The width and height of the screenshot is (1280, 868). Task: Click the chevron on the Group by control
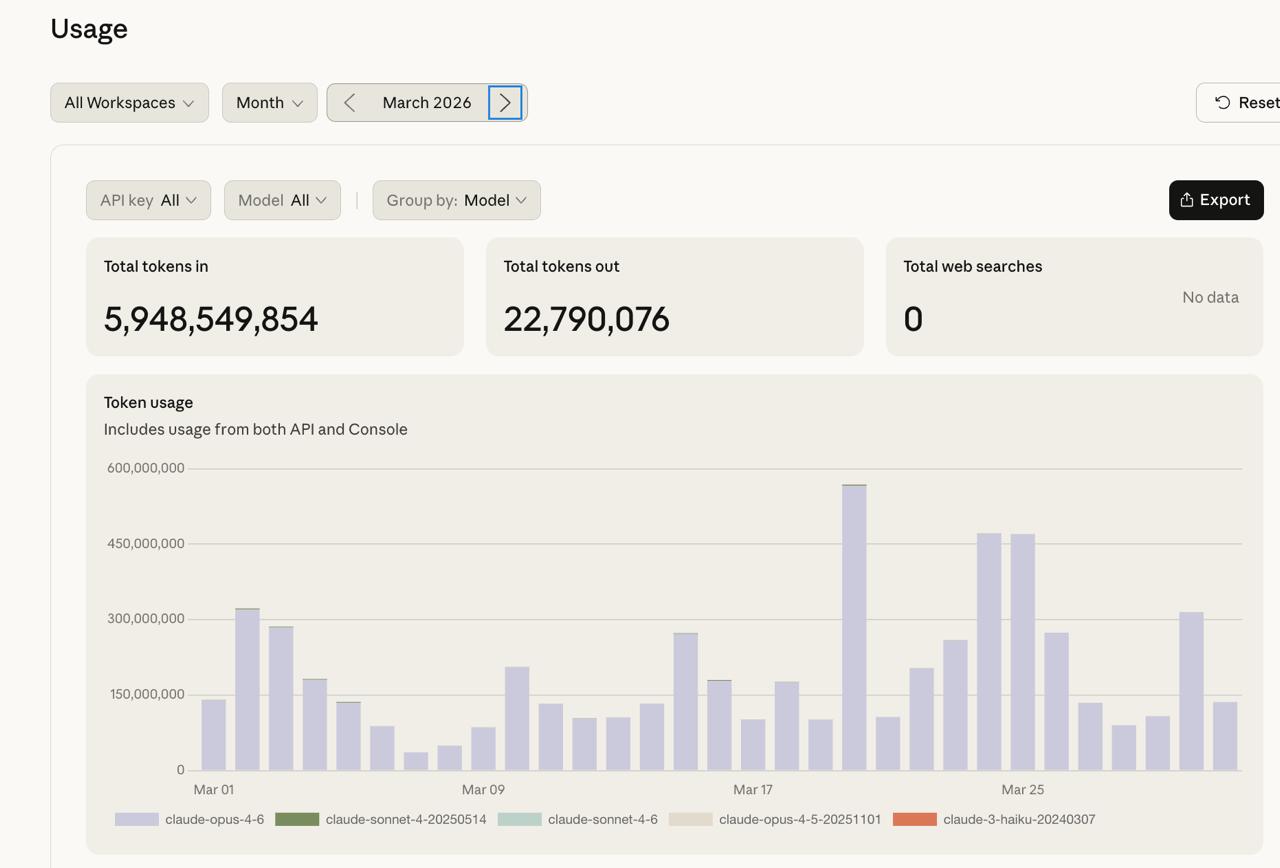coord(523,200)
